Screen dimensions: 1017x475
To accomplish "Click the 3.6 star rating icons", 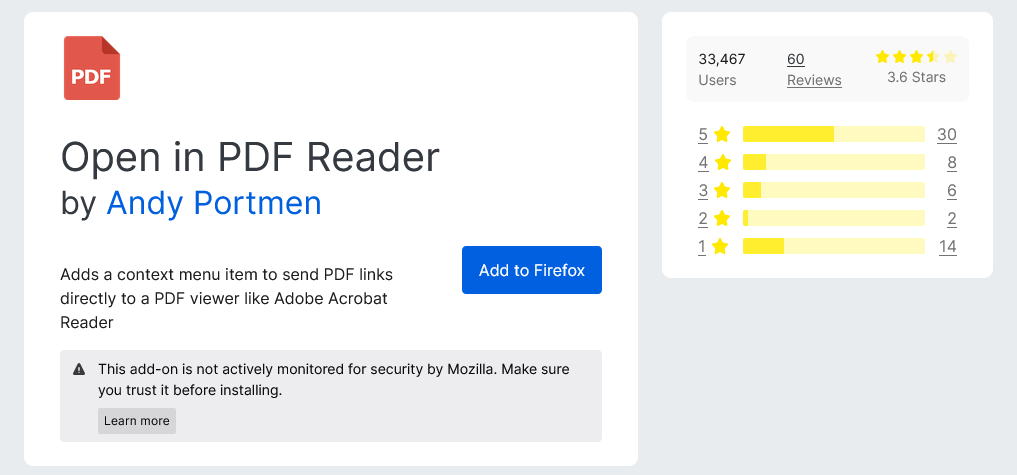I will tap(916, 57).
